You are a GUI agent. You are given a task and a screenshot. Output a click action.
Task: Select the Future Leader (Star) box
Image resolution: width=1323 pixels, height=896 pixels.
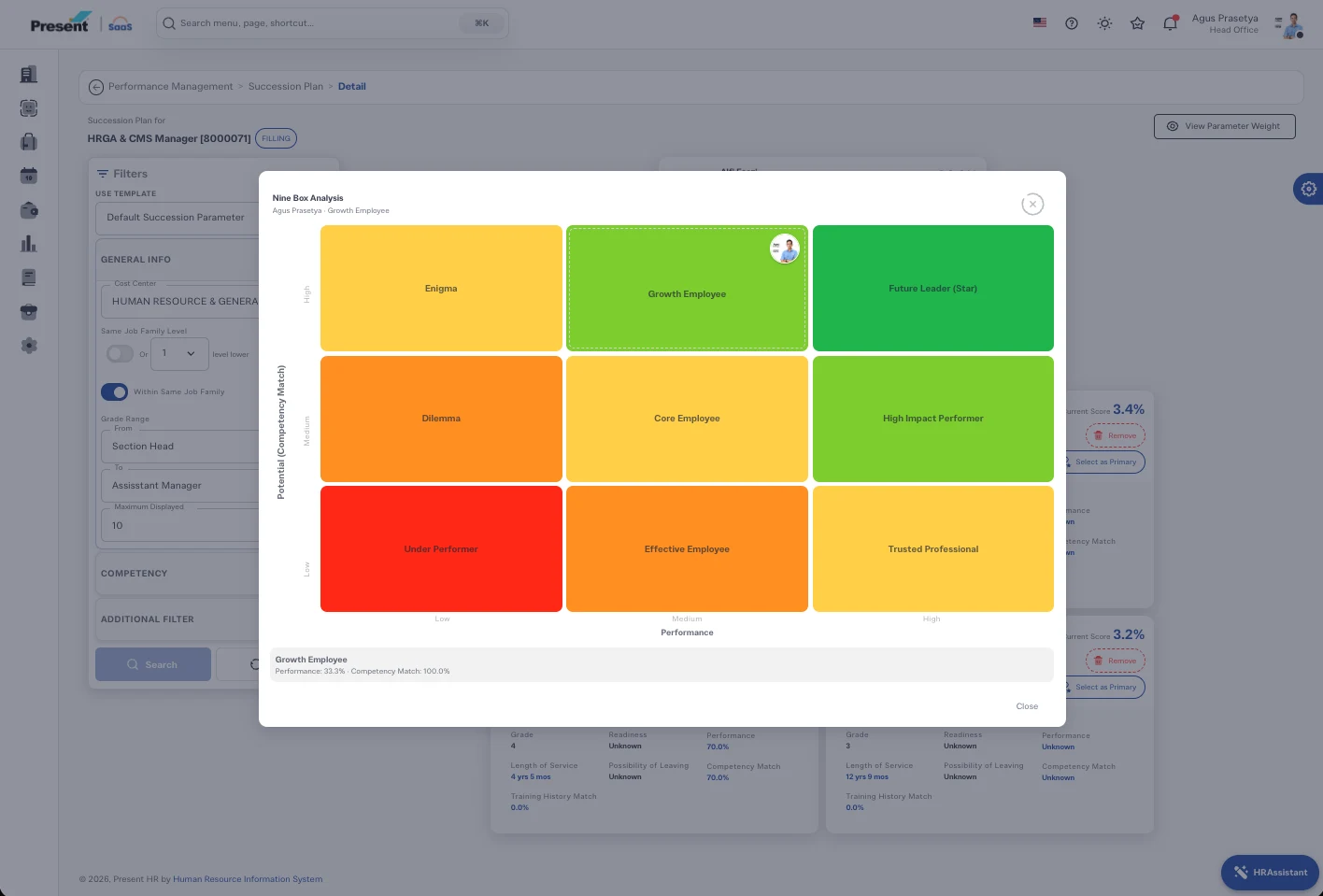click(x=933, y=289)
